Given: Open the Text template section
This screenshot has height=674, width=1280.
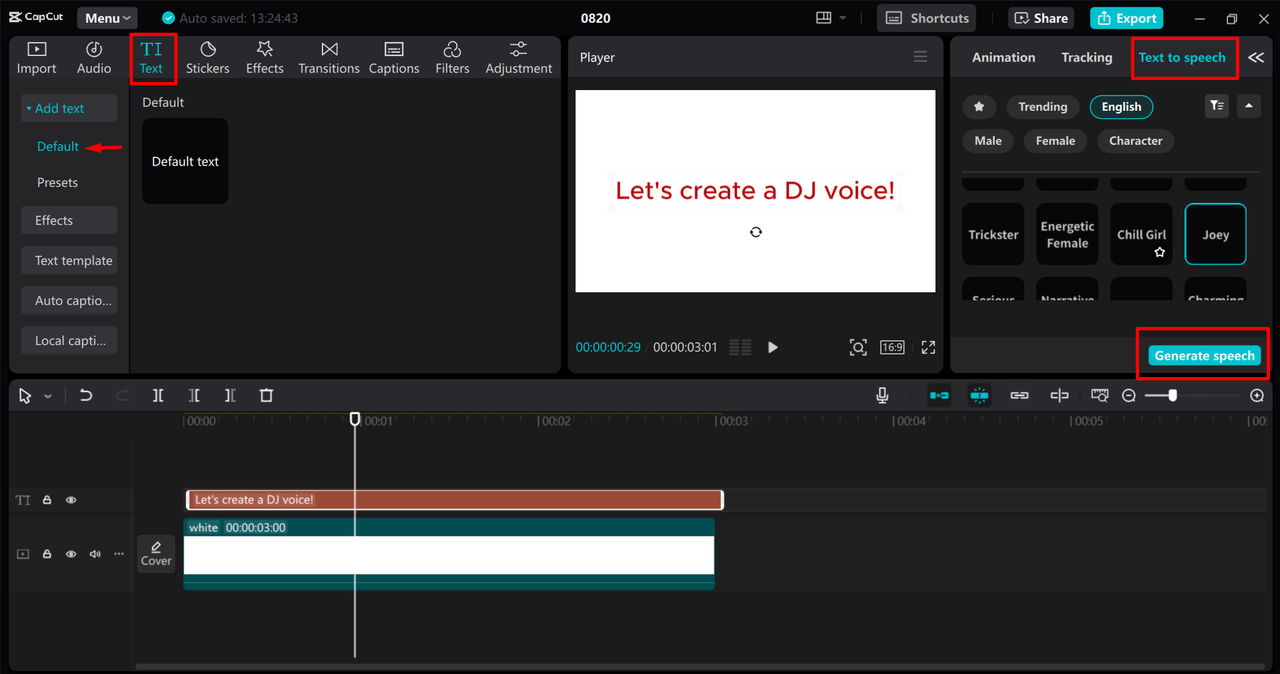Looking at the screenshot, I should coord(69,260).
